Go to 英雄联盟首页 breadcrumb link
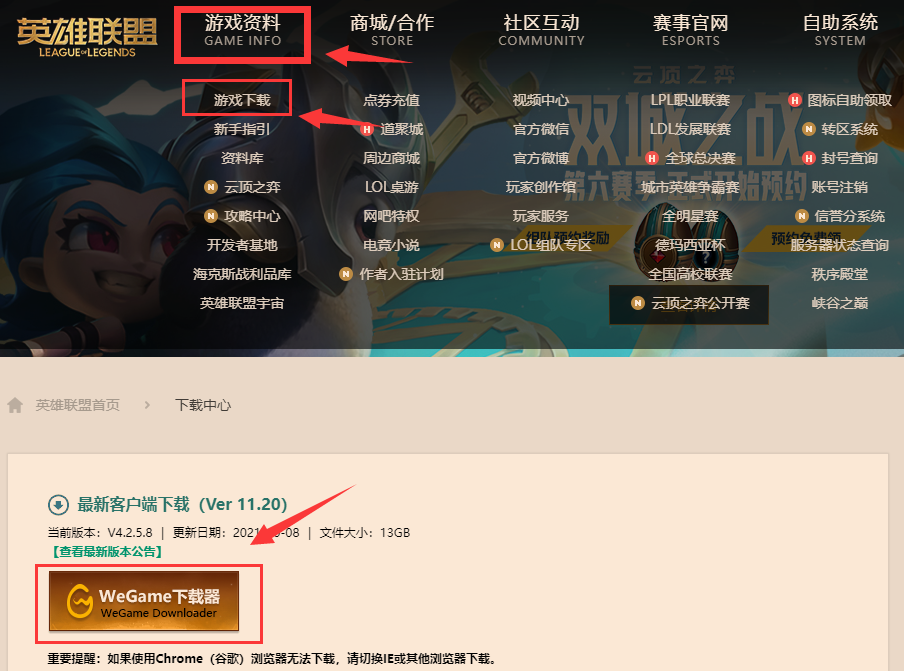 (77, 405)
